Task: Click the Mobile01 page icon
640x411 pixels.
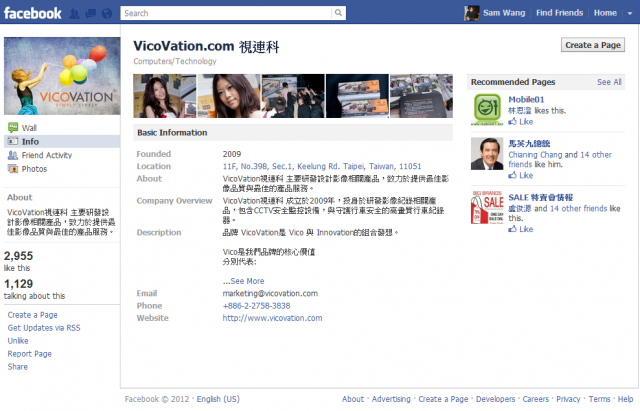Action: tap(487, 109)
